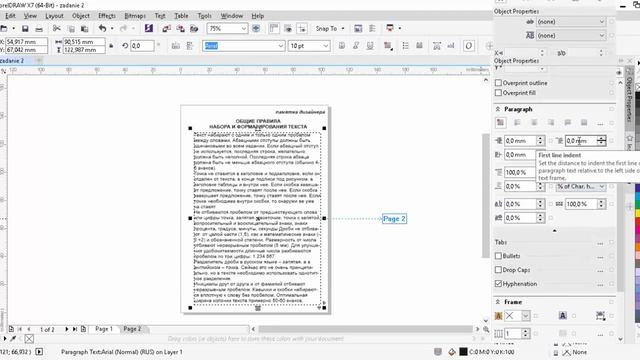640x360 pixels.
Task: Toggle the Show grid icon
Action: [x=288, y=29]
